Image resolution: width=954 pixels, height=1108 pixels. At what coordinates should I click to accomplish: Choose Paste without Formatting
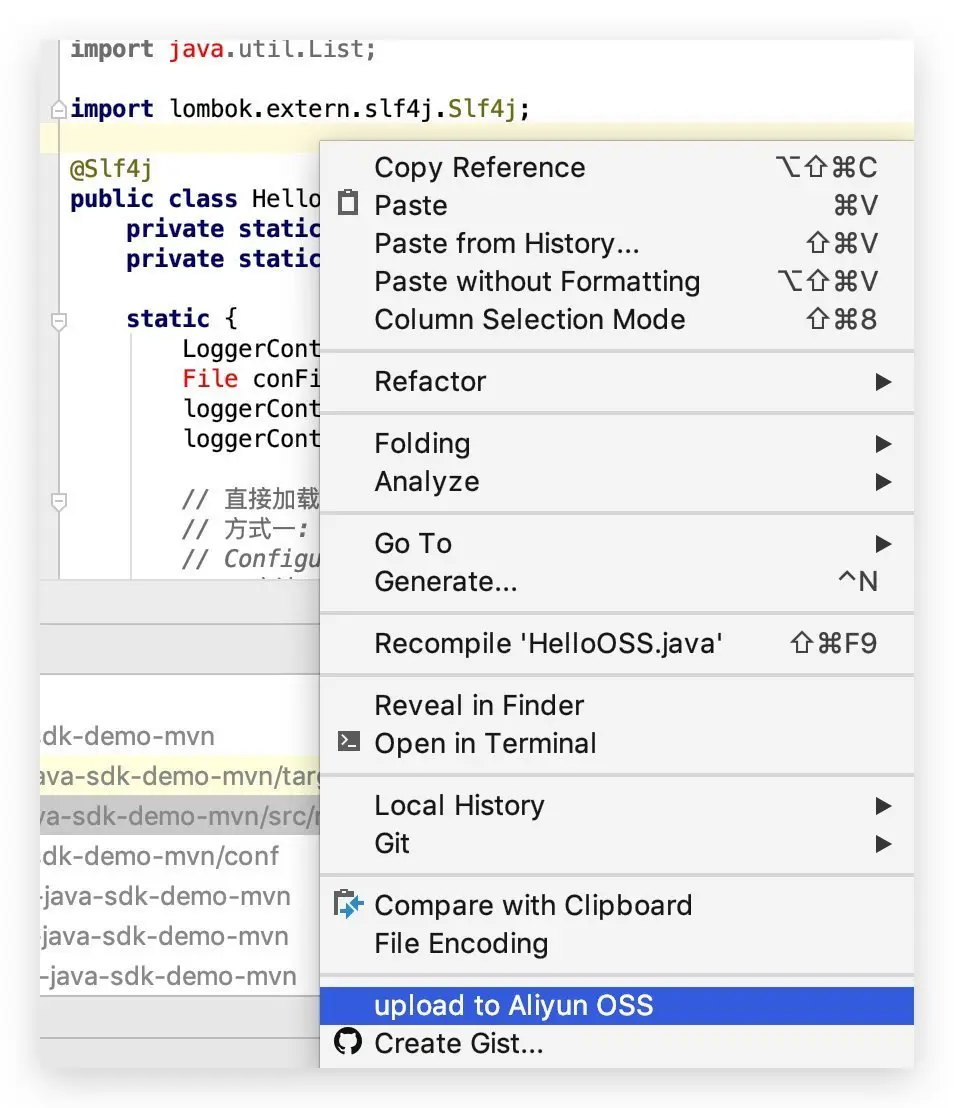(x=537, y=281)
